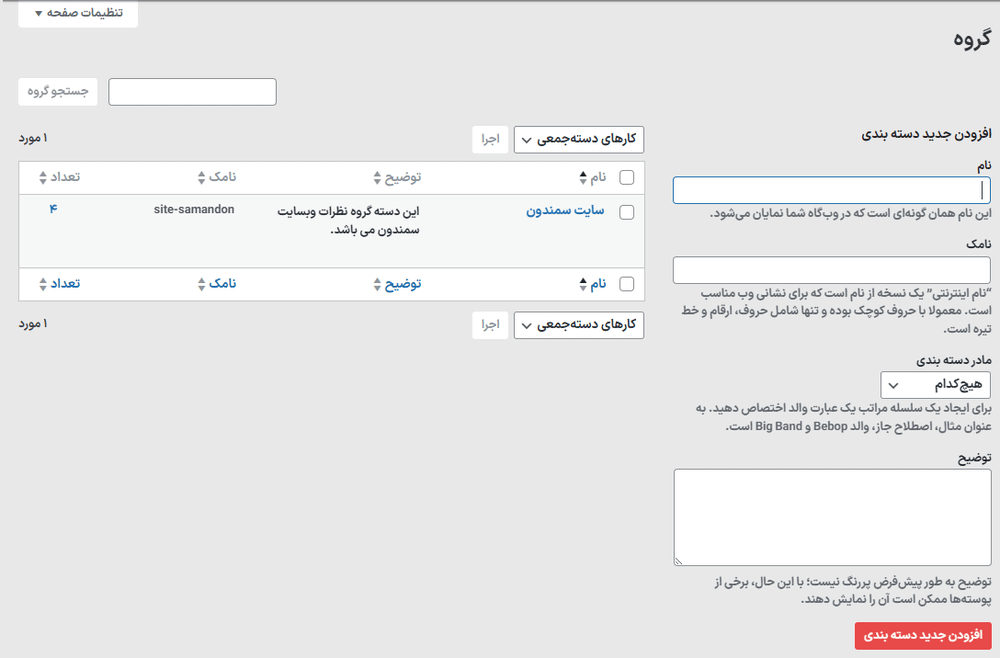Focus the نامک slug input field
The image size is (1000, 658).
(831, 270)
